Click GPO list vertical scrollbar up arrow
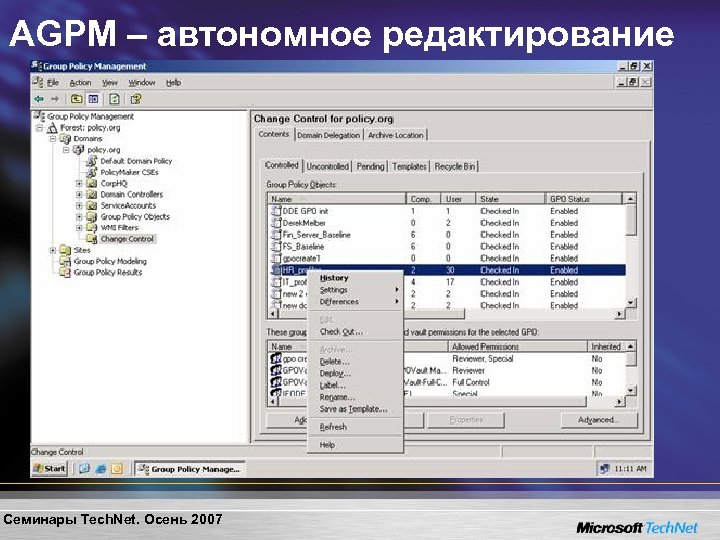 631,199
